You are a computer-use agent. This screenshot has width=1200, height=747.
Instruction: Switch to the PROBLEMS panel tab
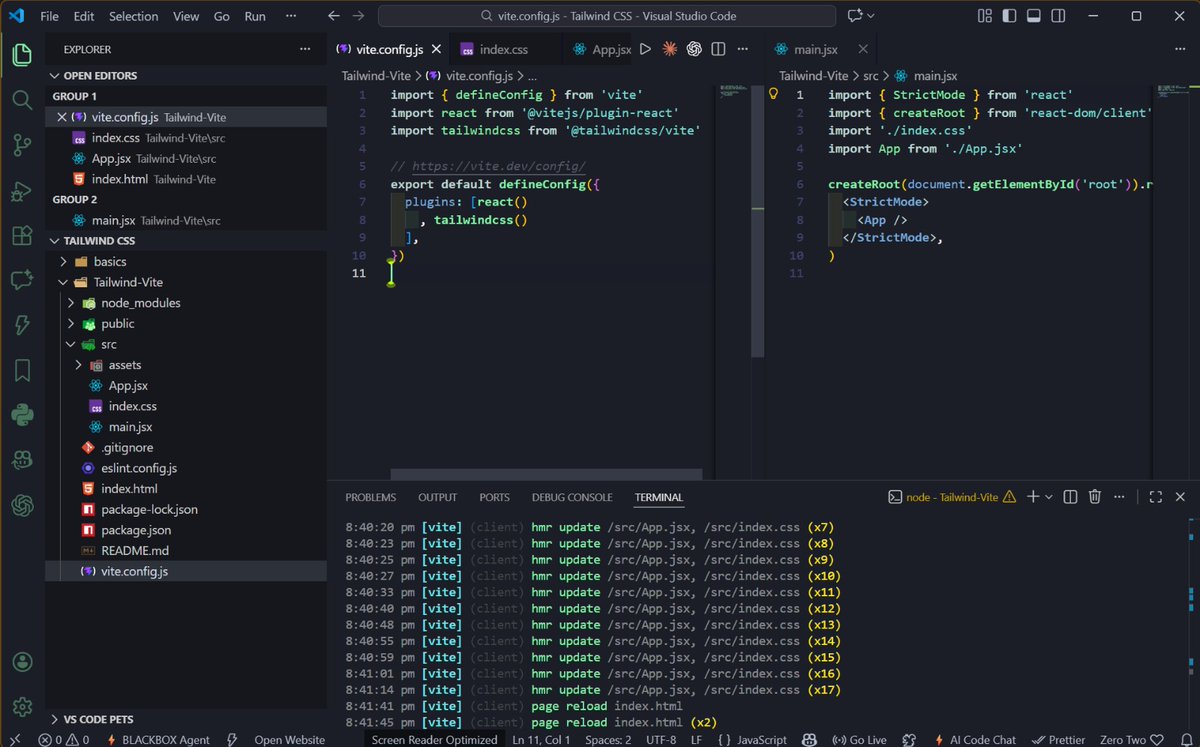(x=370, y=497)
